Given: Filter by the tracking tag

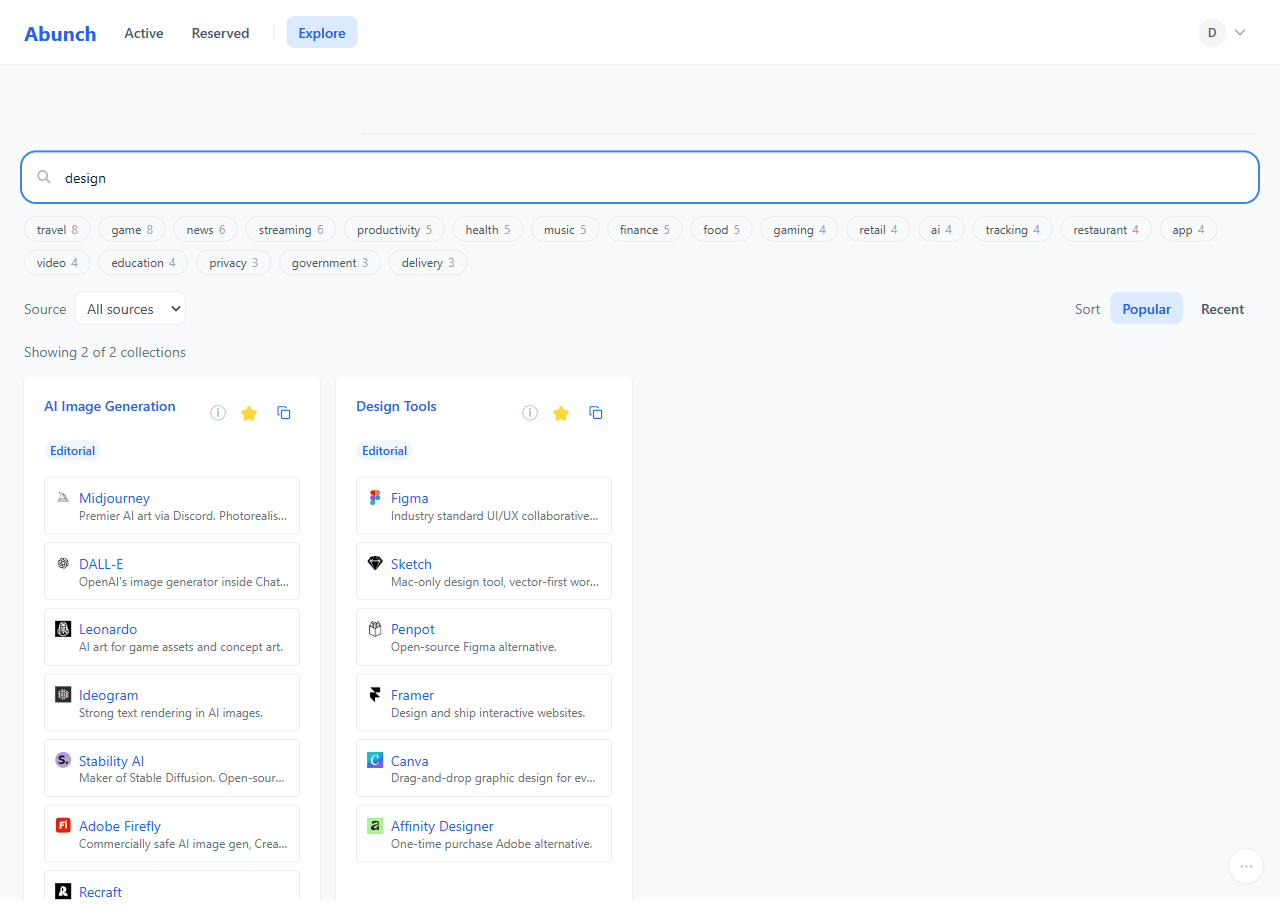Looking at the screenshot, I should (1013, 230).
